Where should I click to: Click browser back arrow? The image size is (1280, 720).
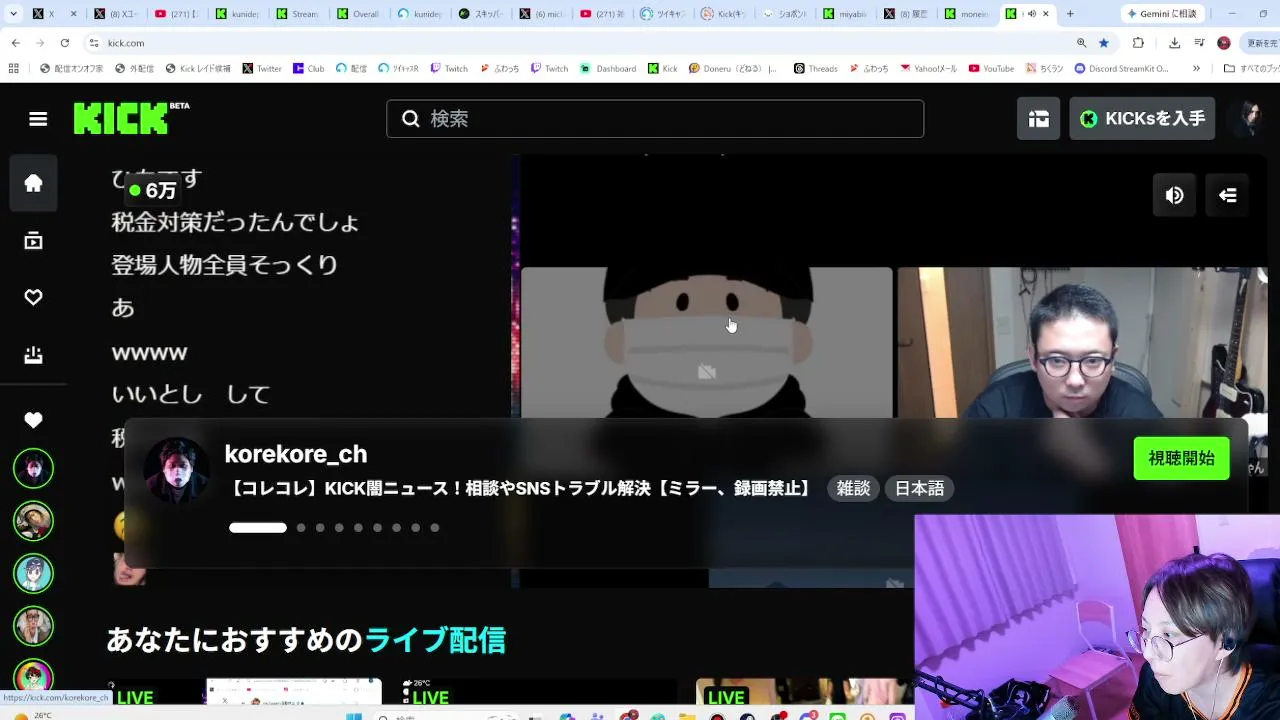tap(16, 43)
